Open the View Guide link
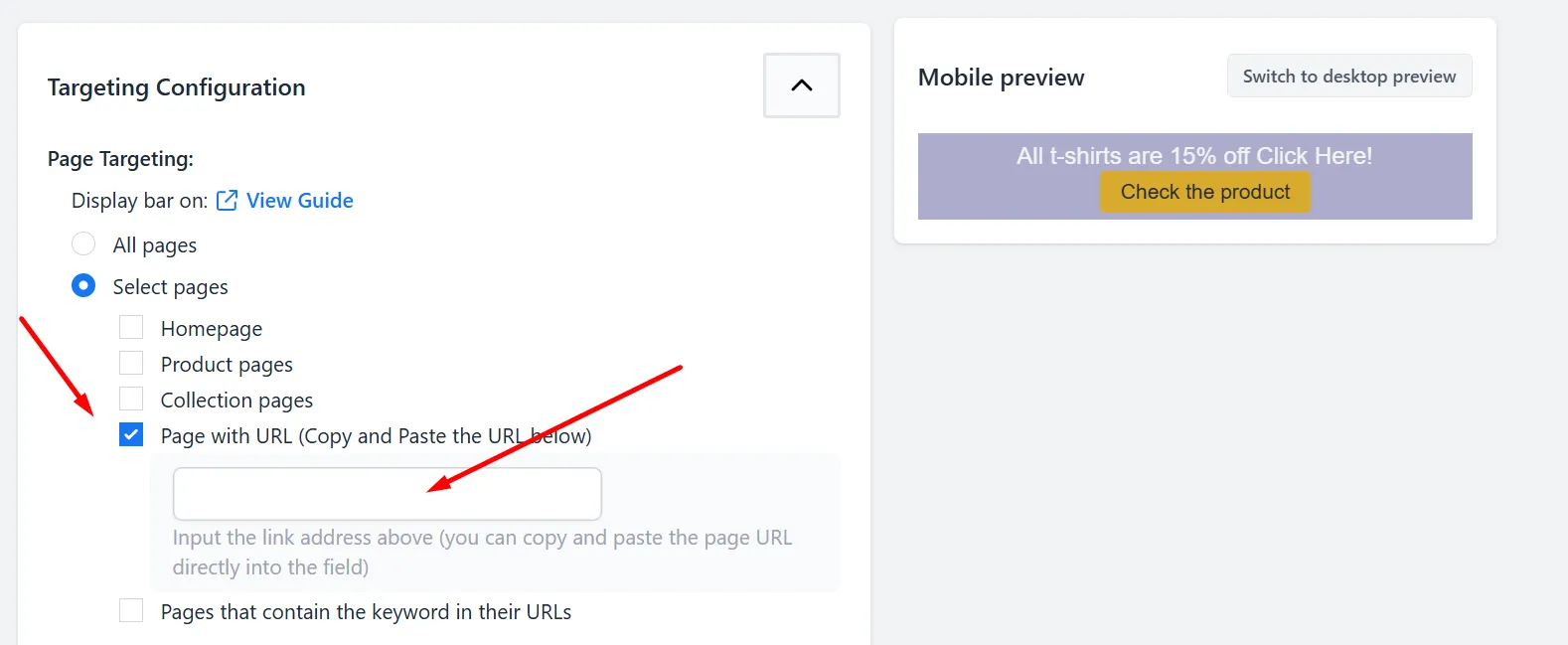The width and height of the screenshot is (1568, 645). tap(299, 201)
